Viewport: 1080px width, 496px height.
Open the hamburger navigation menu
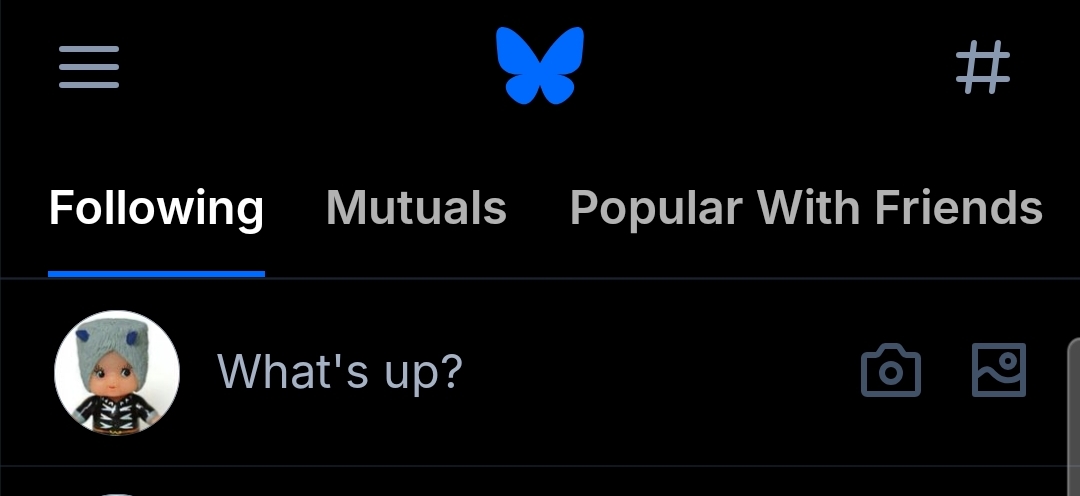pos(89,67)
